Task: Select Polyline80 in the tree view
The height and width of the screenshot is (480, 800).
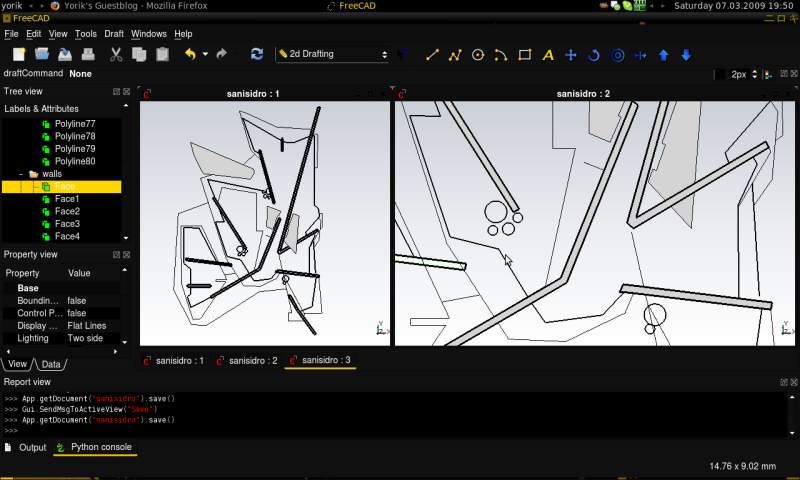Action: click(74, 161)
